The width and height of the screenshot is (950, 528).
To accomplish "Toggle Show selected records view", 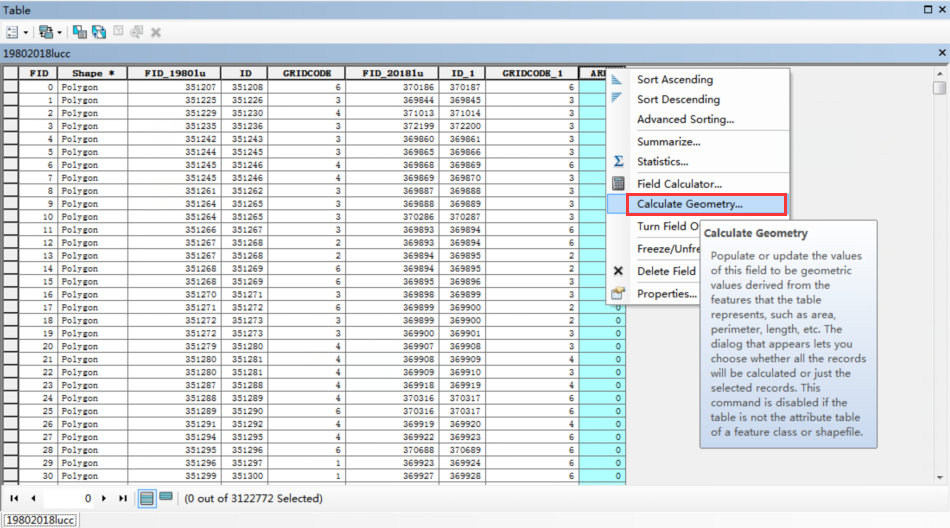I will coord(166,498).
